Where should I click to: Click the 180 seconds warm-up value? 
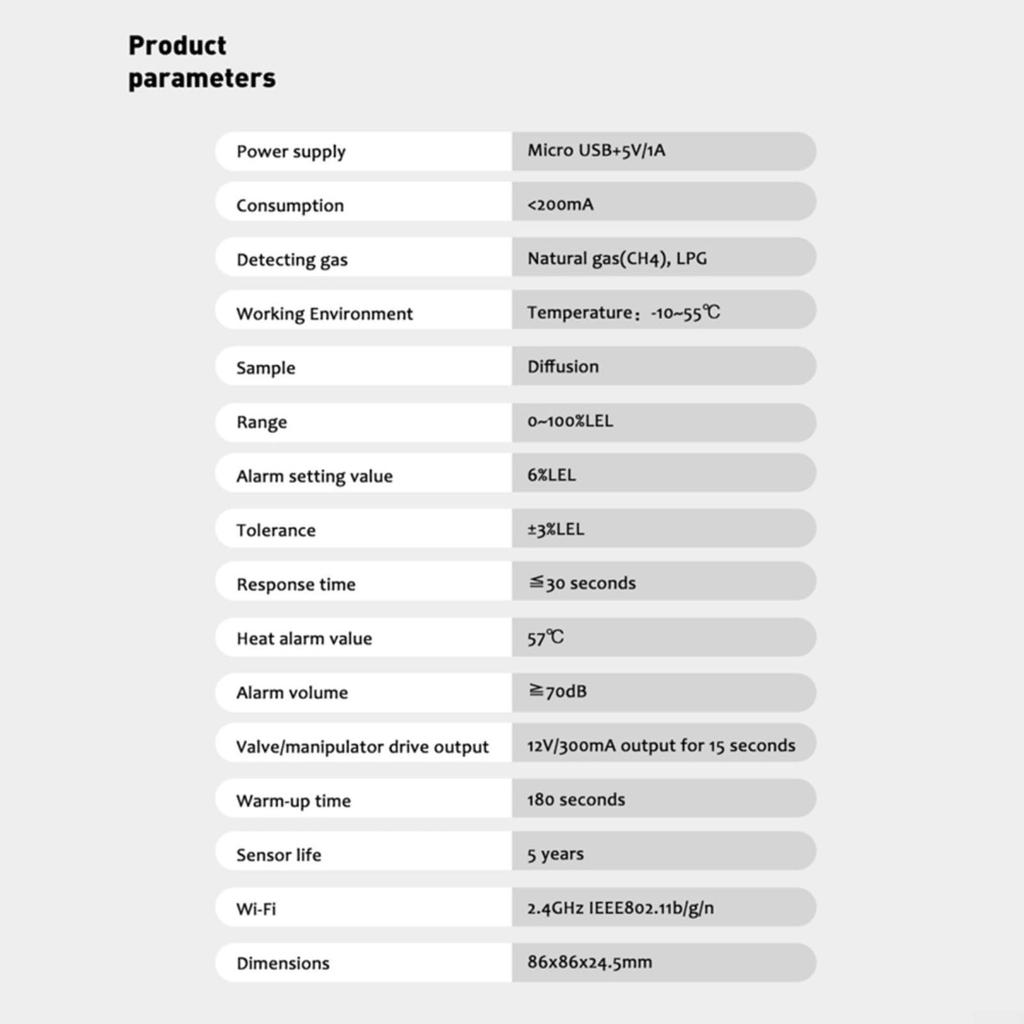[576, 800]
